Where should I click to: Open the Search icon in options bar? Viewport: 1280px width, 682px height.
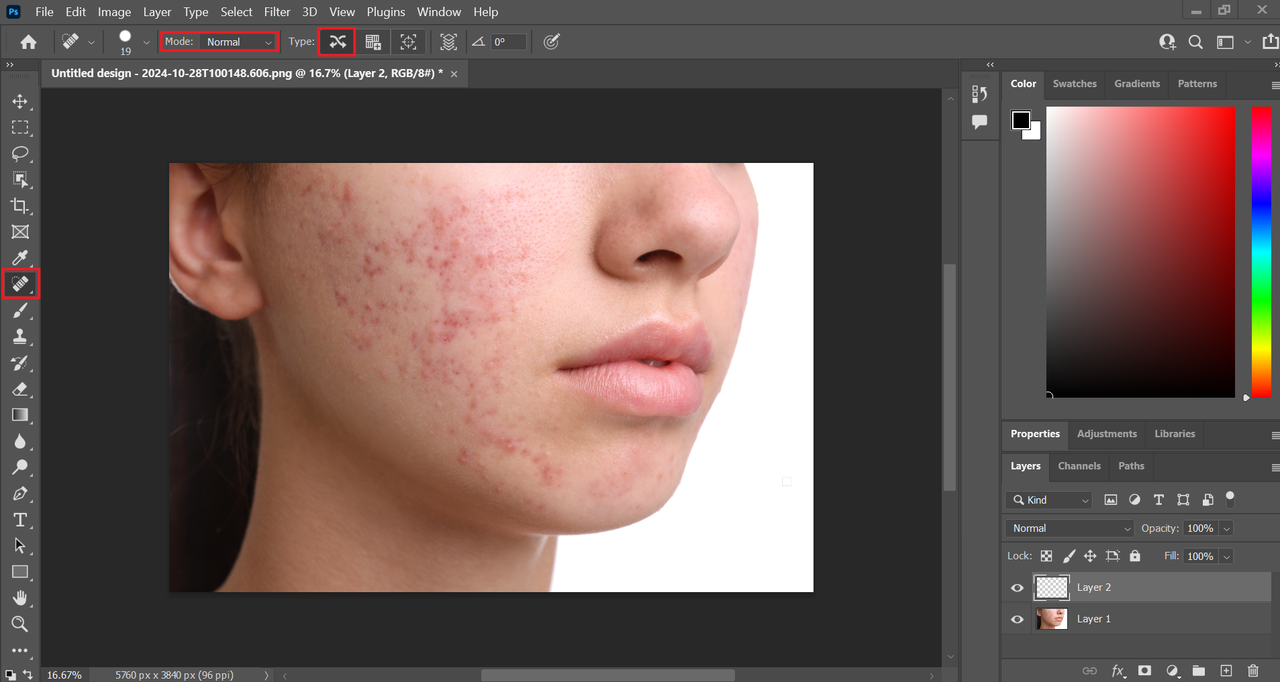point(1196,42)
